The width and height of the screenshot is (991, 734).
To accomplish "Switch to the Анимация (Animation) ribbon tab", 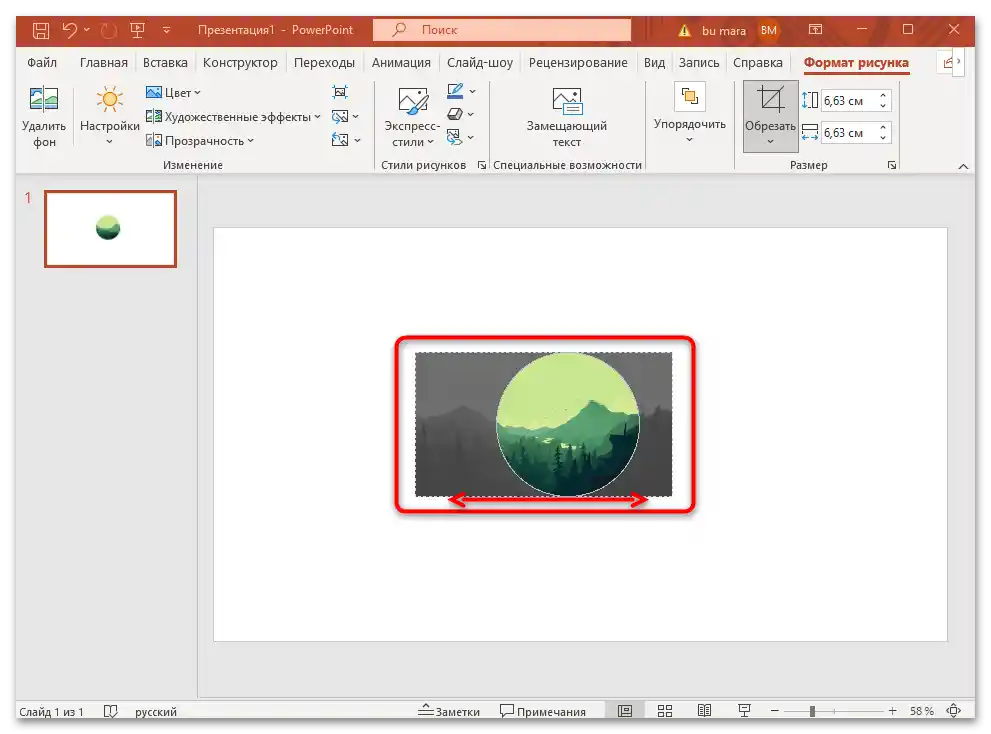I will point(400,62).
